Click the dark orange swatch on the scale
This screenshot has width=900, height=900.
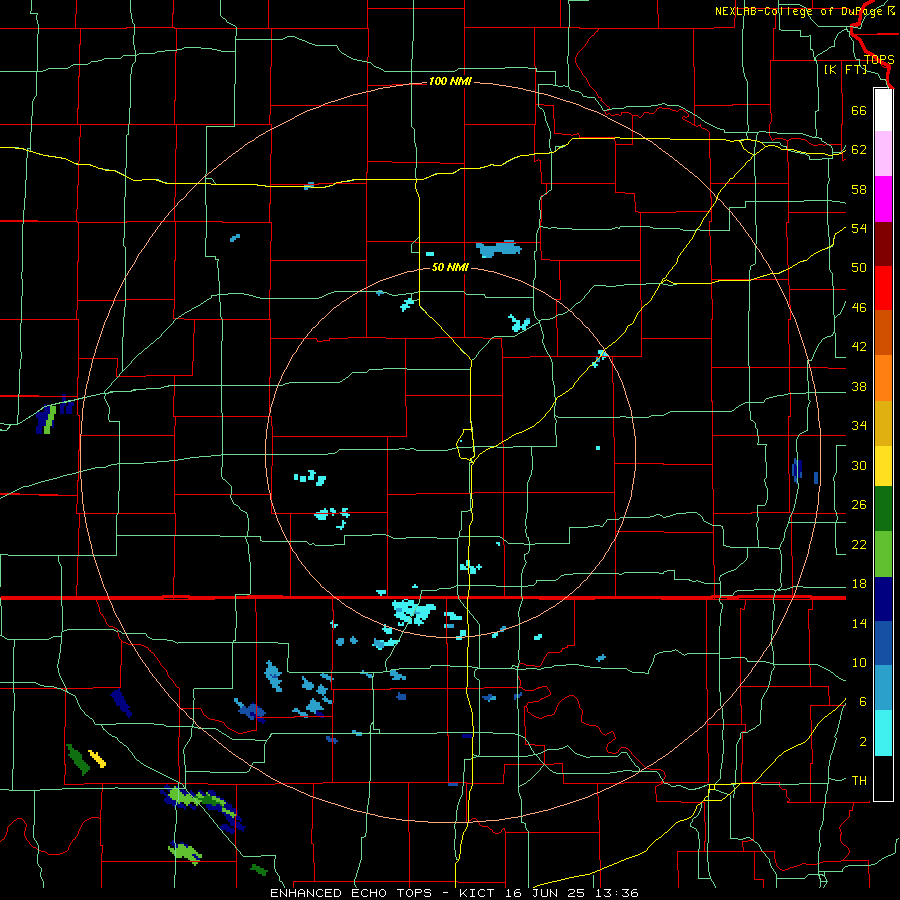(x=883, y=333)
